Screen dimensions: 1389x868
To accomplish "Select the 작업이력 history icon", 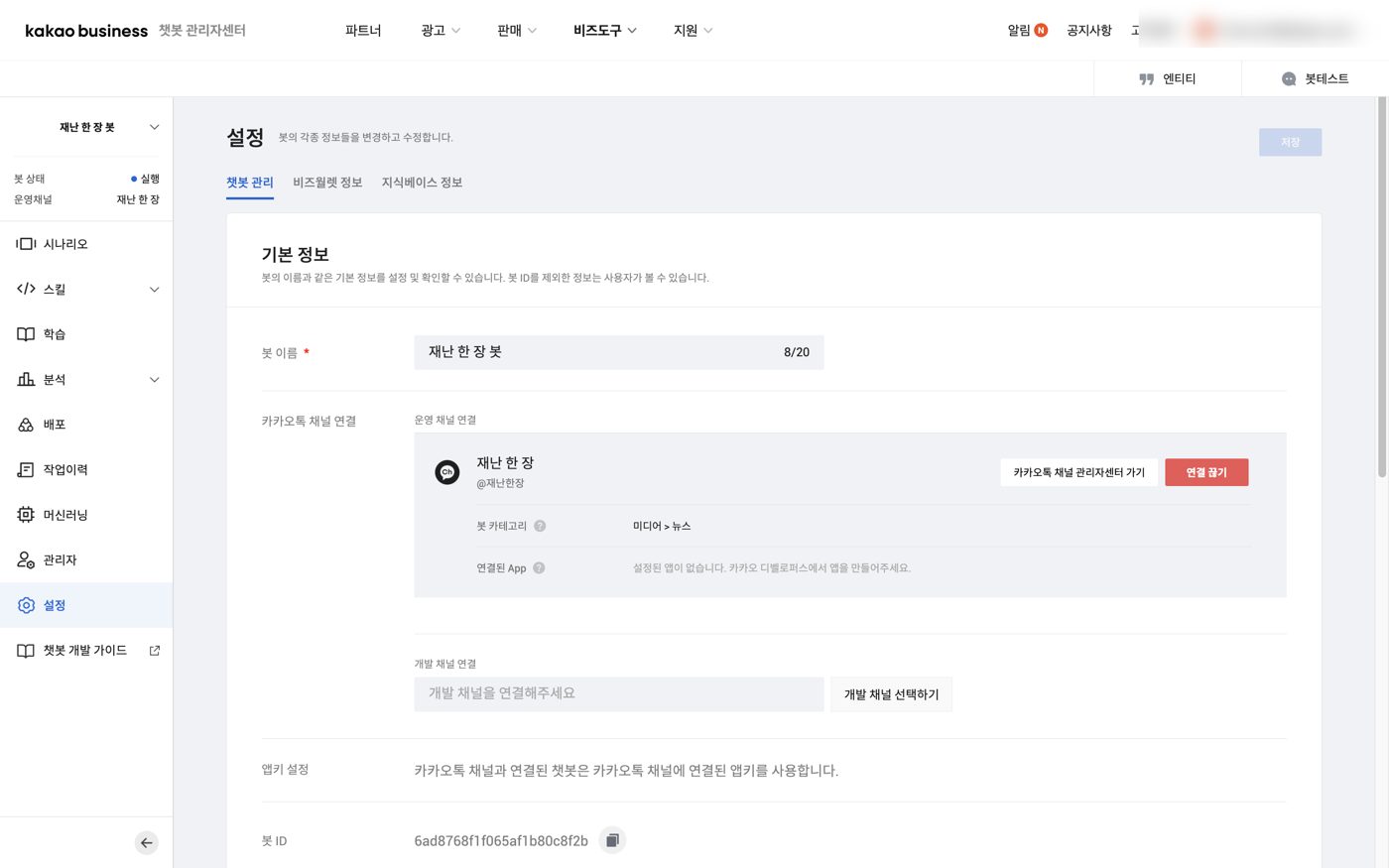I will pos(26,470).
